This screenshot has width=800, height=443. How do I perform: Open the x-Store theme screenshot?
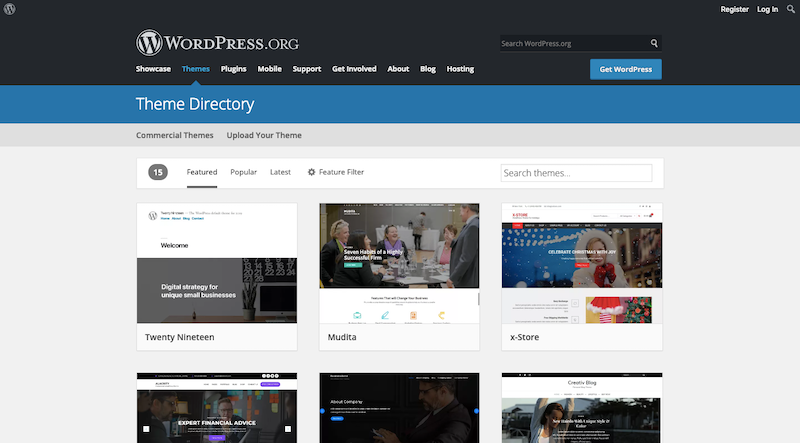tap(582, 263)
